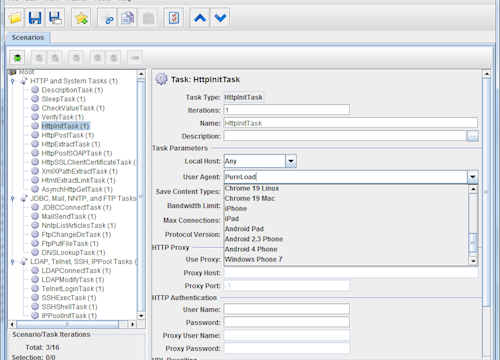Click the Save As floppy icon
Image resolution: width=500 pixels, height=360 pixels.
(55, 18)
